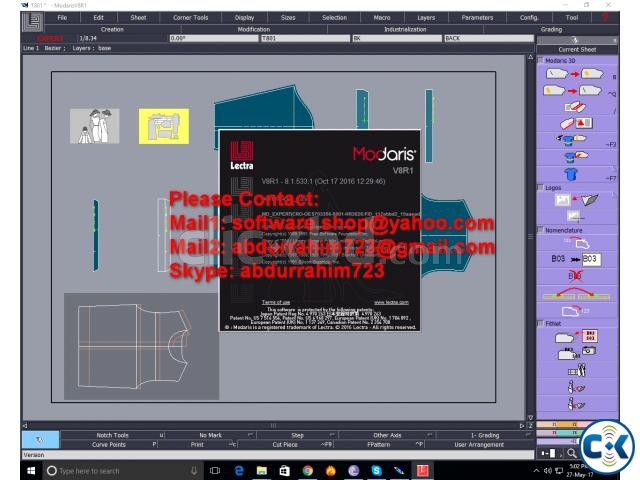Click the left arrow of the horizontal scrollbar
640x480 pixels.
(25, 426)
